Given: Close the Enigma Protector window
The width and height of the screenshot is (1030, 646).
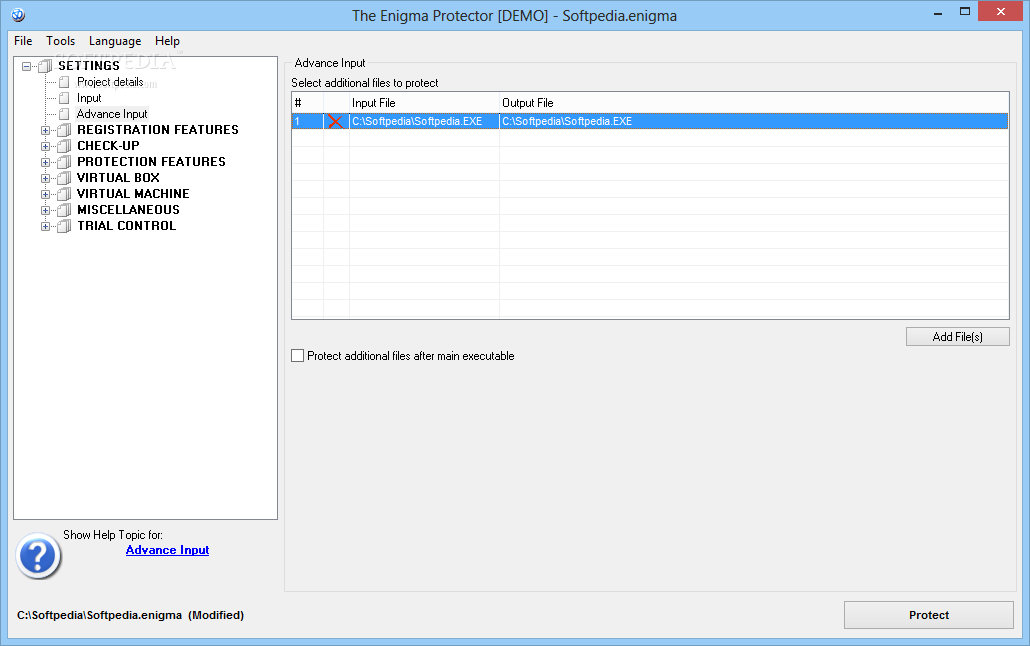Looking at the screenshot, I should coord(1000,11).
